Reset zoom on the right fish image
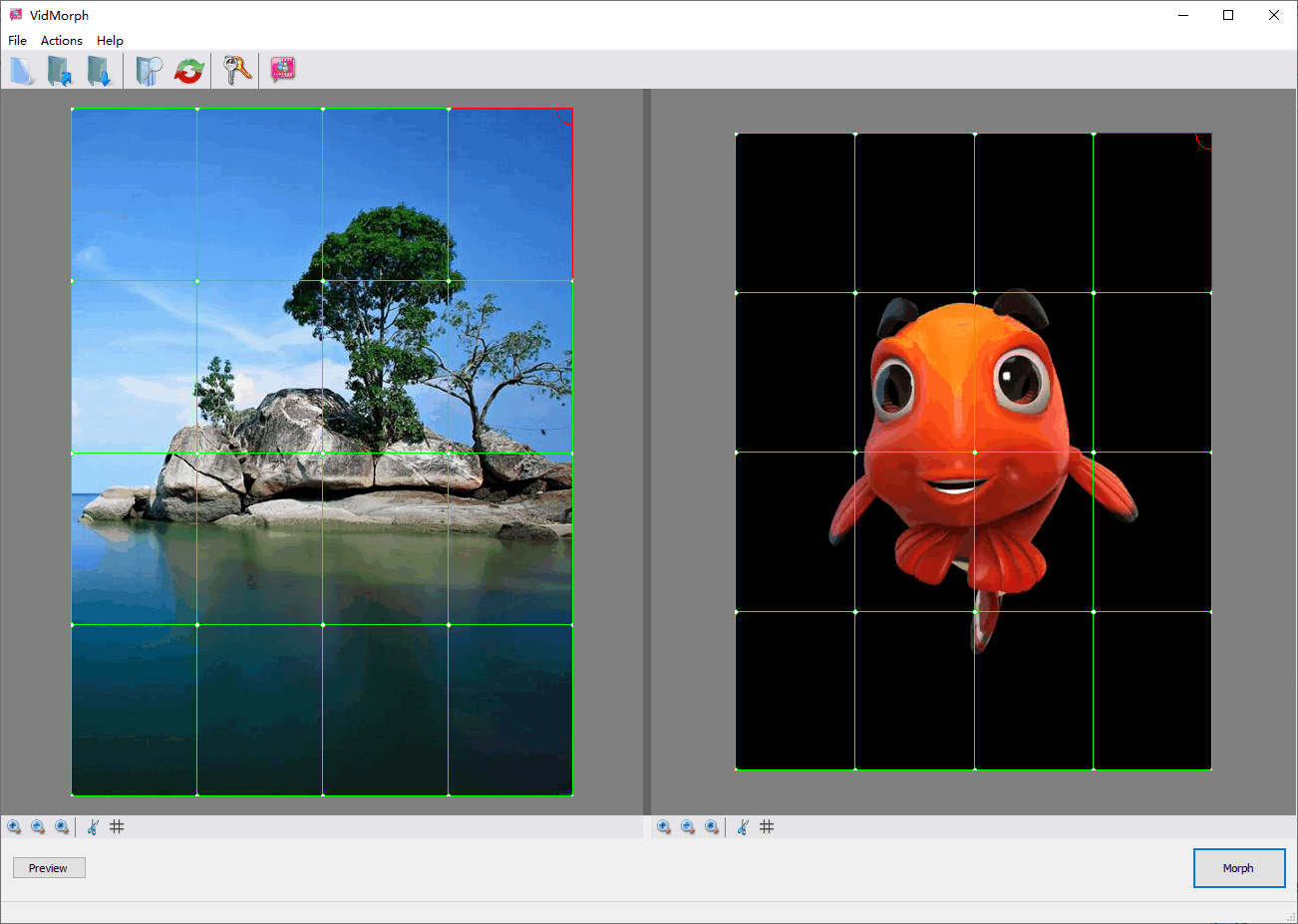The height and width of the screenshot is (924, 1298). tap(712, 827)
